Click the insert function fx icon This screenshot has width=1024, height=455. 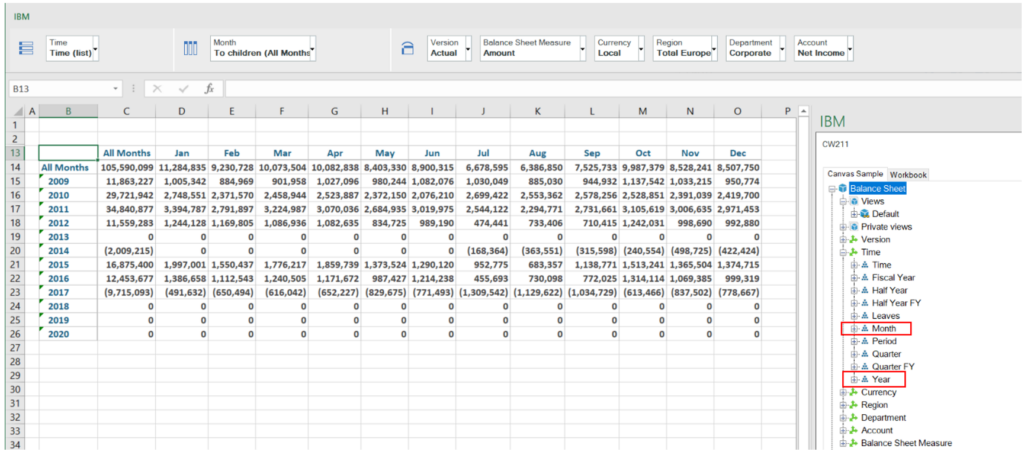tap(209, 89)
